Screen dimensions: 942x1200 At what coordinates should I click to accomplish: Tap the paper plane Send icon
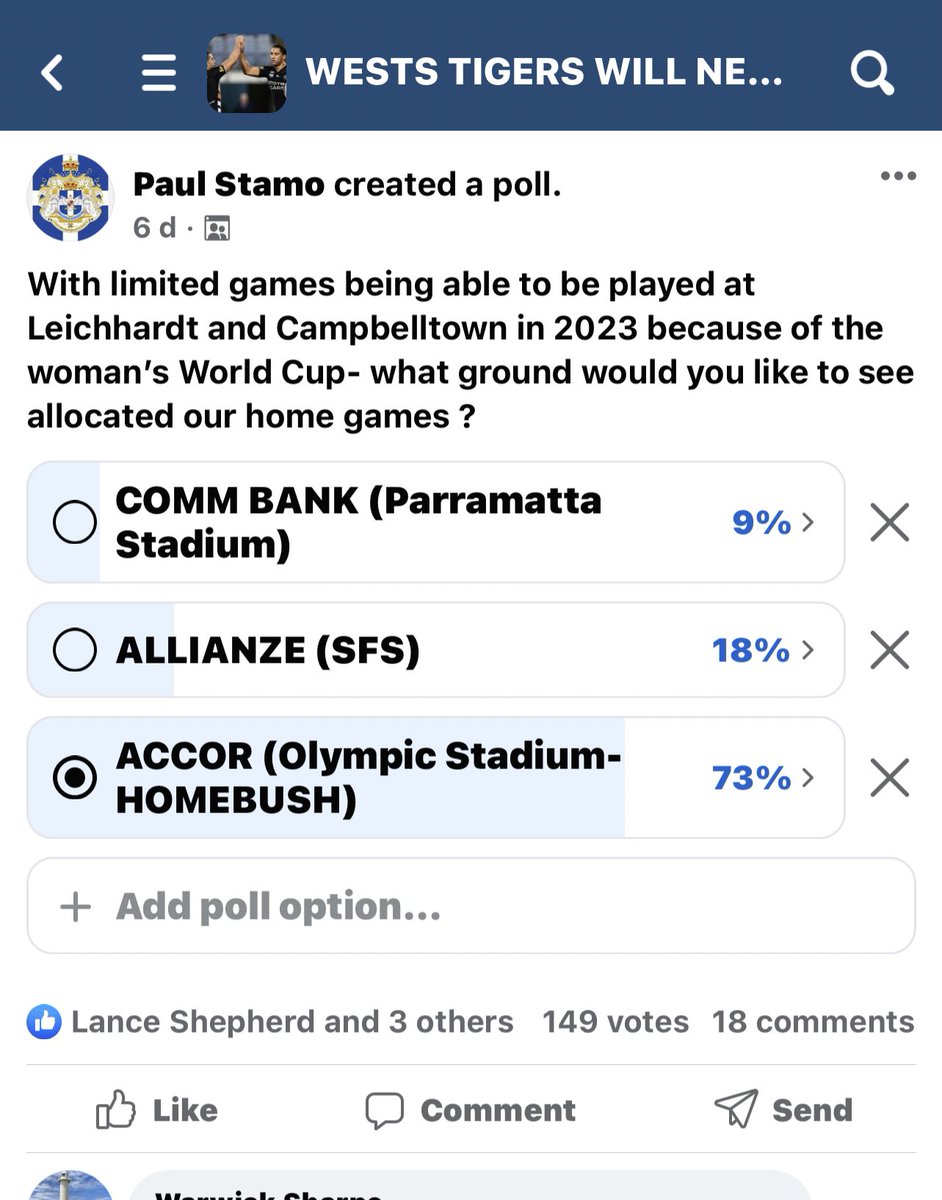pyautogui.click(x=736, y=1109)
